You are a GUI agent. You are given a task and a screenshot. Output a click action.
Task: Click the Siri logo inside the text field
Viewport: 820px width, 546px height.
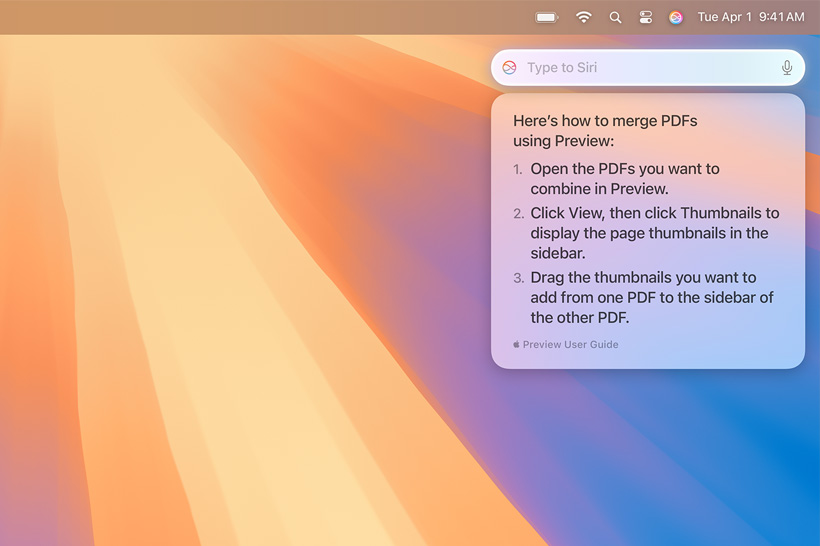pos(510,68)
